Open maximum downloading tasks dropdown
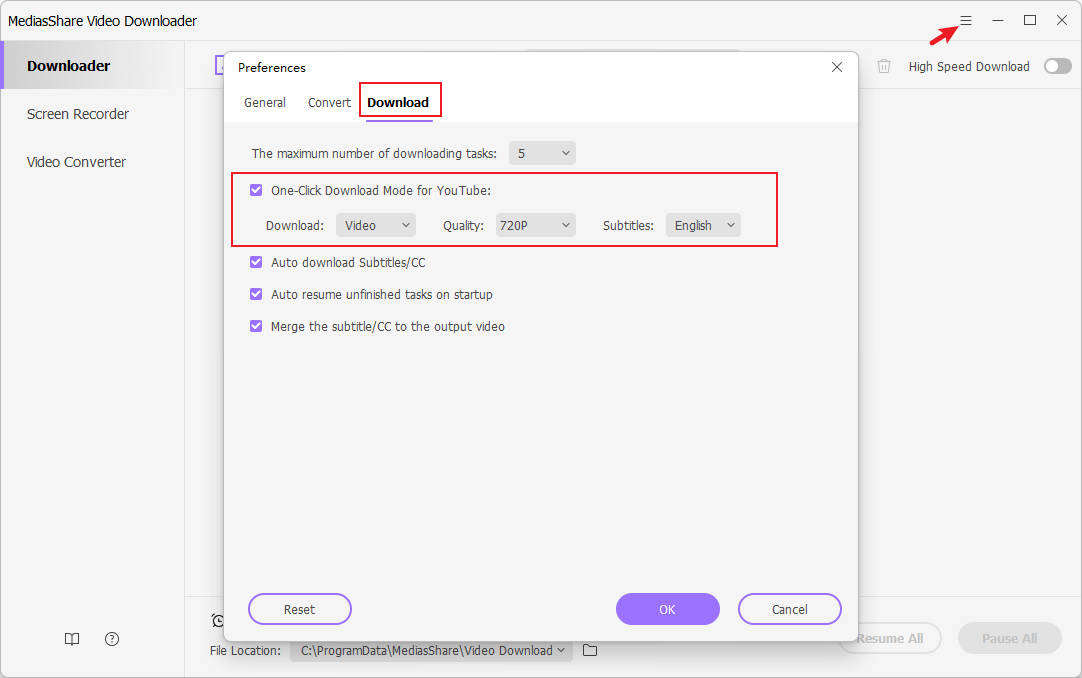Screen dimensions: 1082x678 click(542, 153)
